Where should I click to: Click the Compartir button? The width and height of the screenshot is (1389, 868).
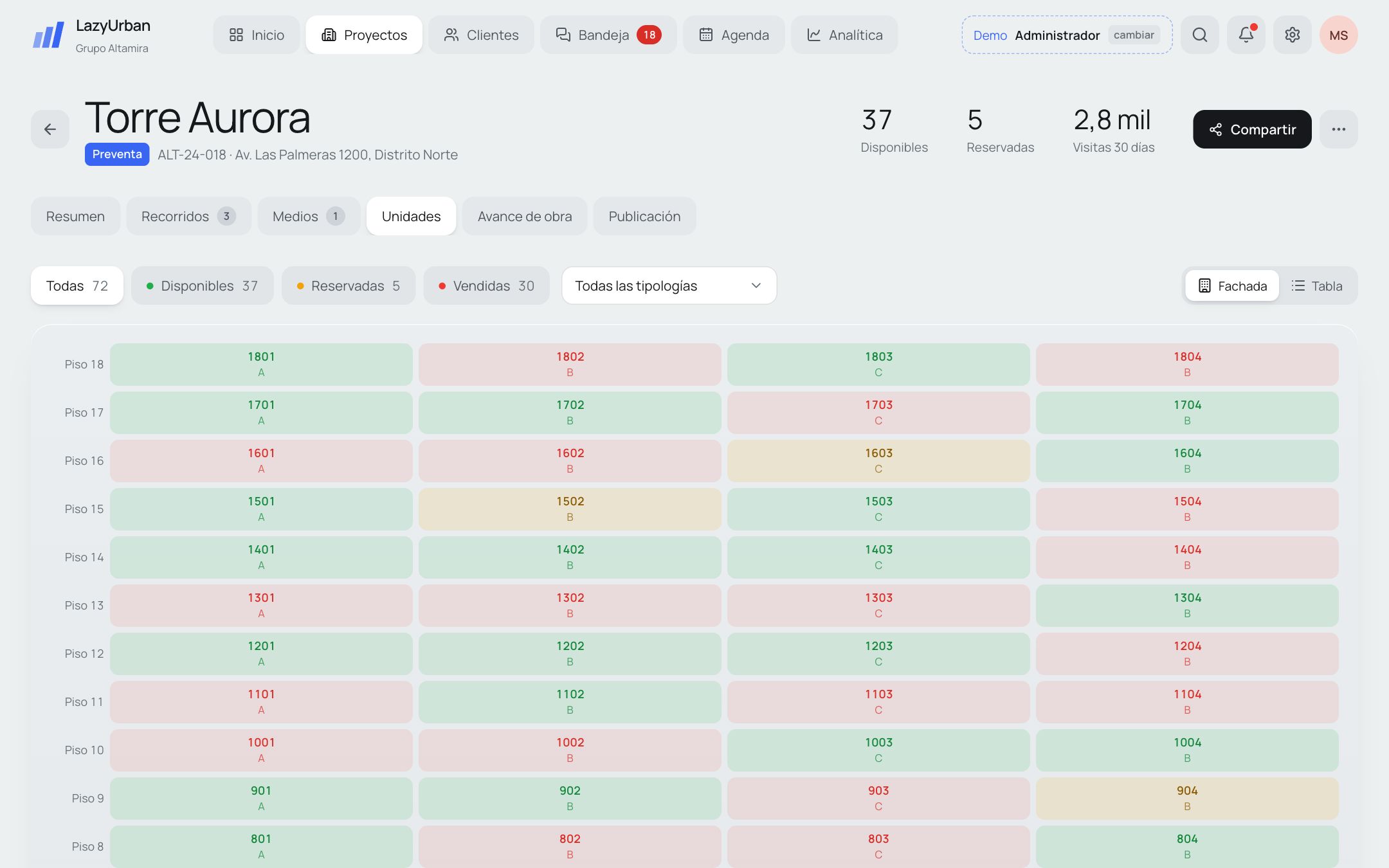[x=1252, y=129]
